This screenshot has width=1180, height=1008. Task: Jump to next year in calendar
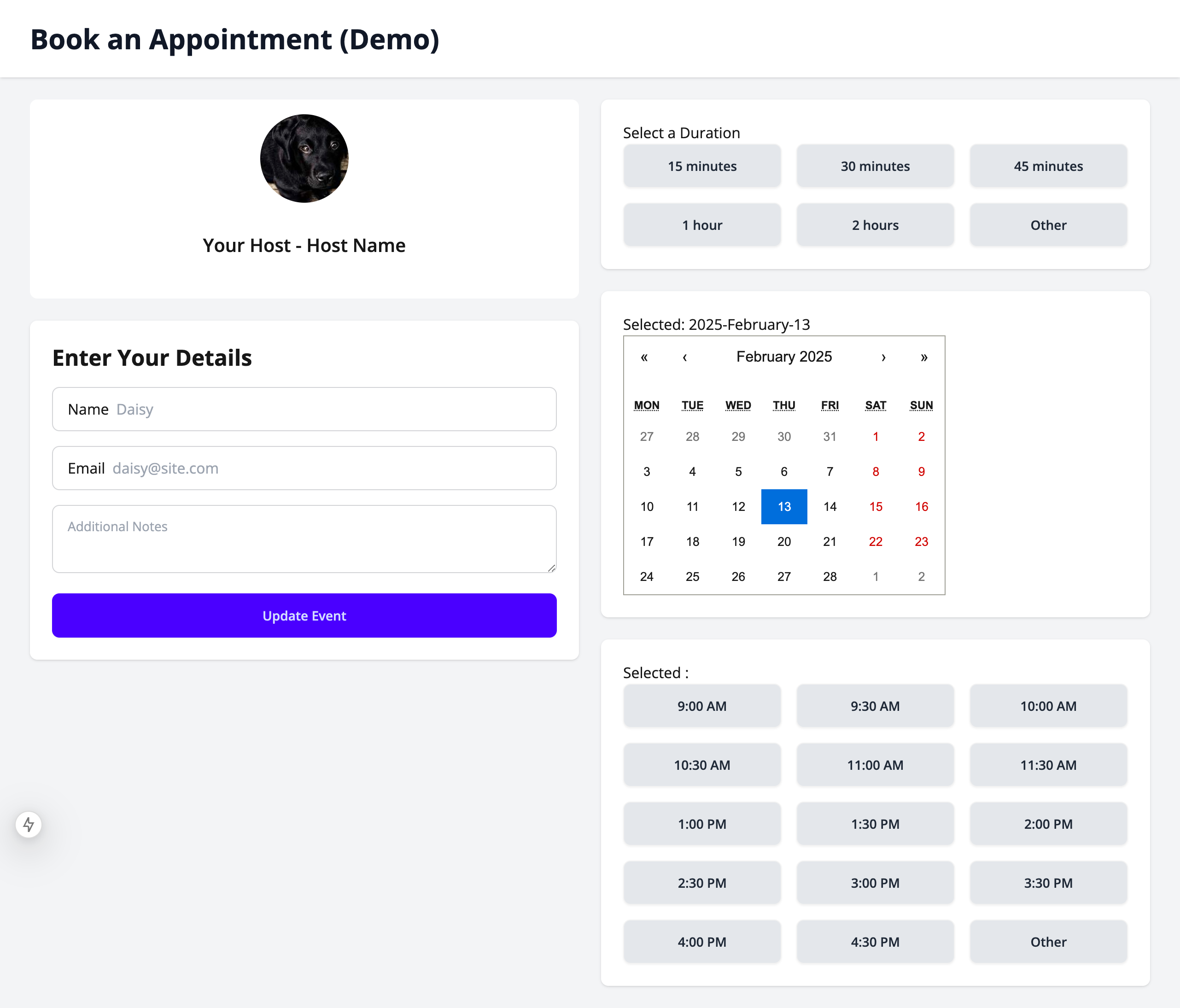click(924, 357)
